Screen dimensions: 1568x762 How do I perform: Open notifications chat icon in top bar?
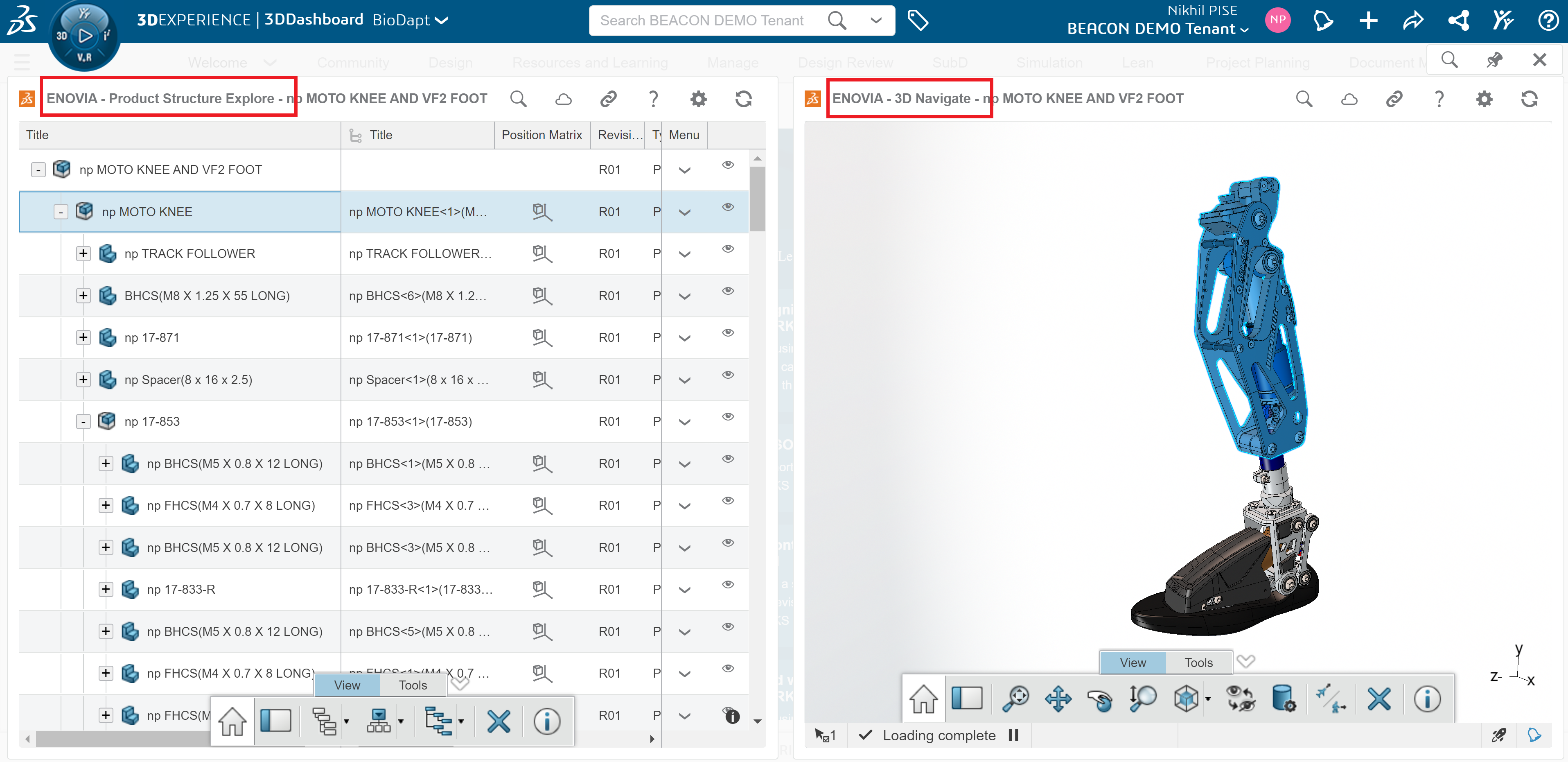[x=1323, y=21]
